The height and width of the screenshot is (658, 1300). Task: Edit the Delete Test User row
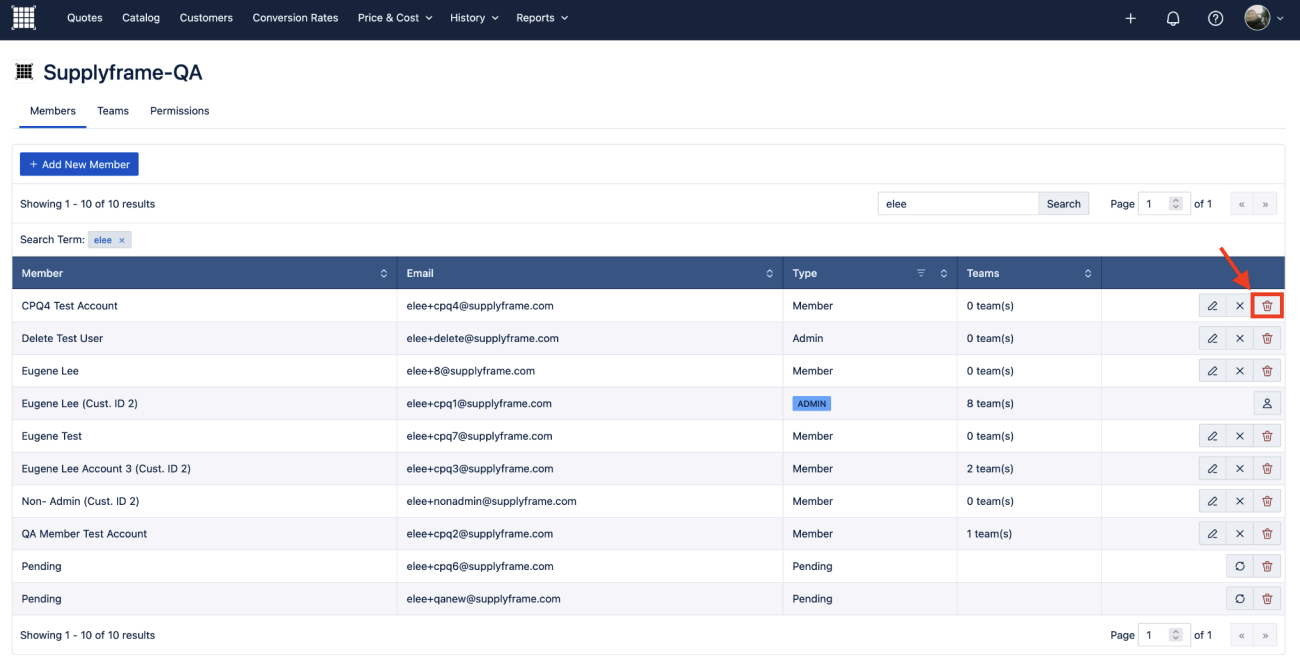[x=1213, y=338]
